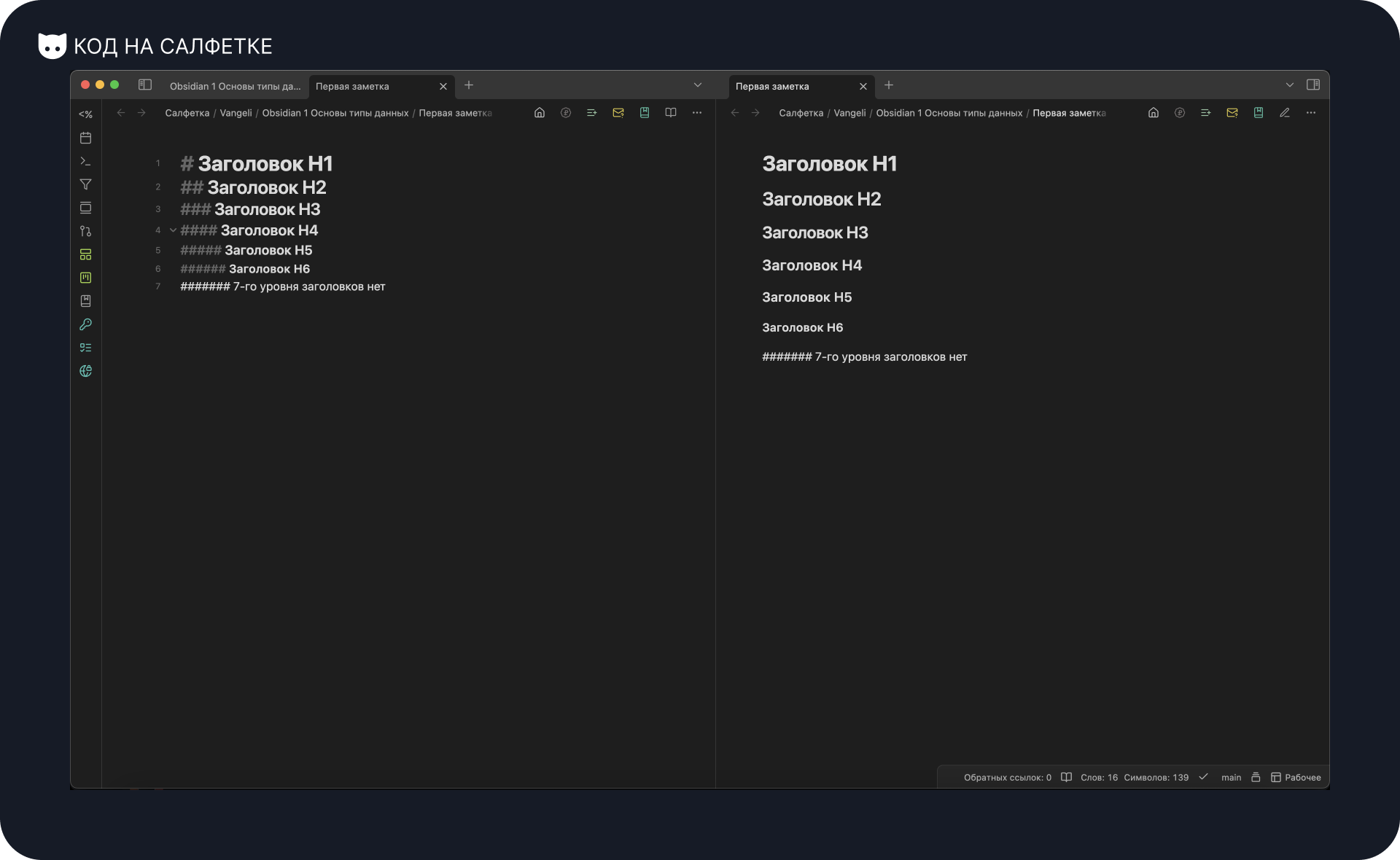
Task: Collapse the Заголовок H4 heading fold
Action: 173,230
